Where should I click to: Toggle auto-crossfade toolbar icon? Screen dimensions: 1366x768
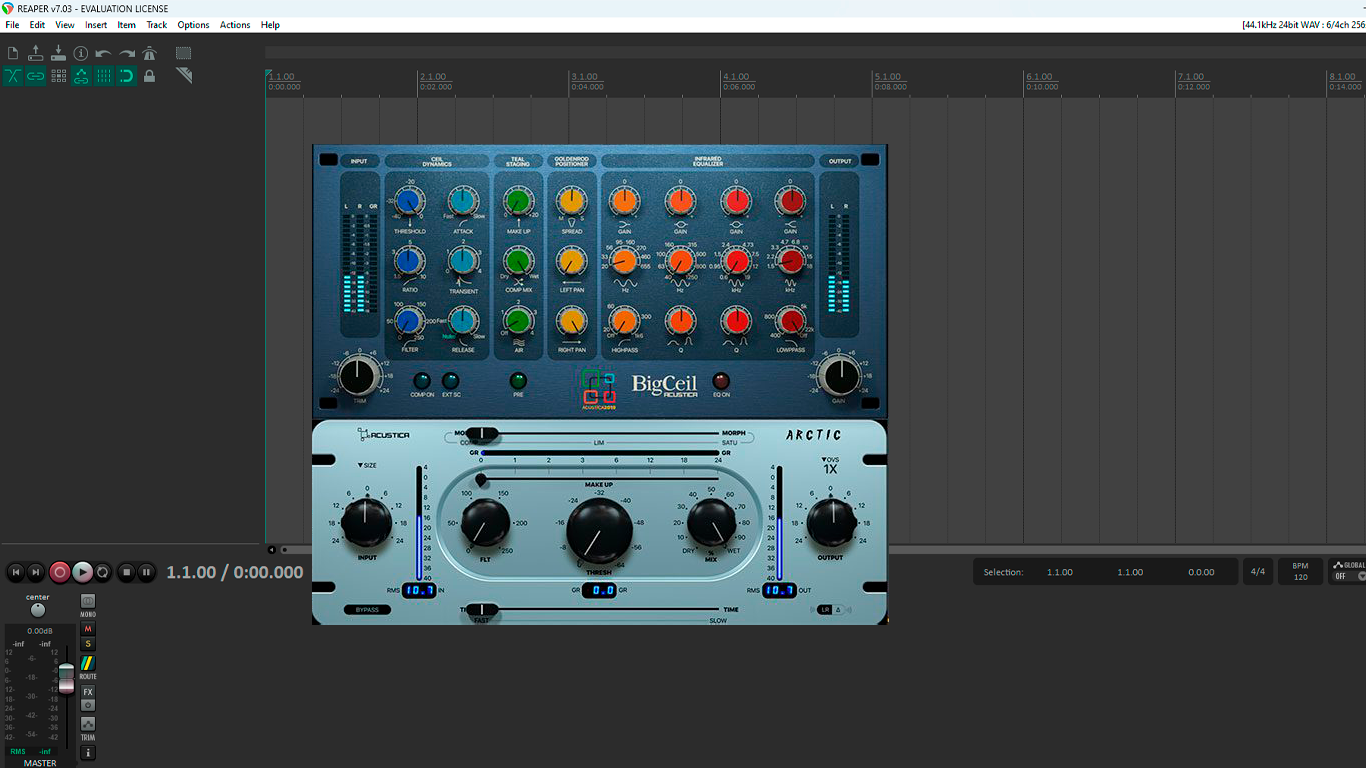(13, 76)
